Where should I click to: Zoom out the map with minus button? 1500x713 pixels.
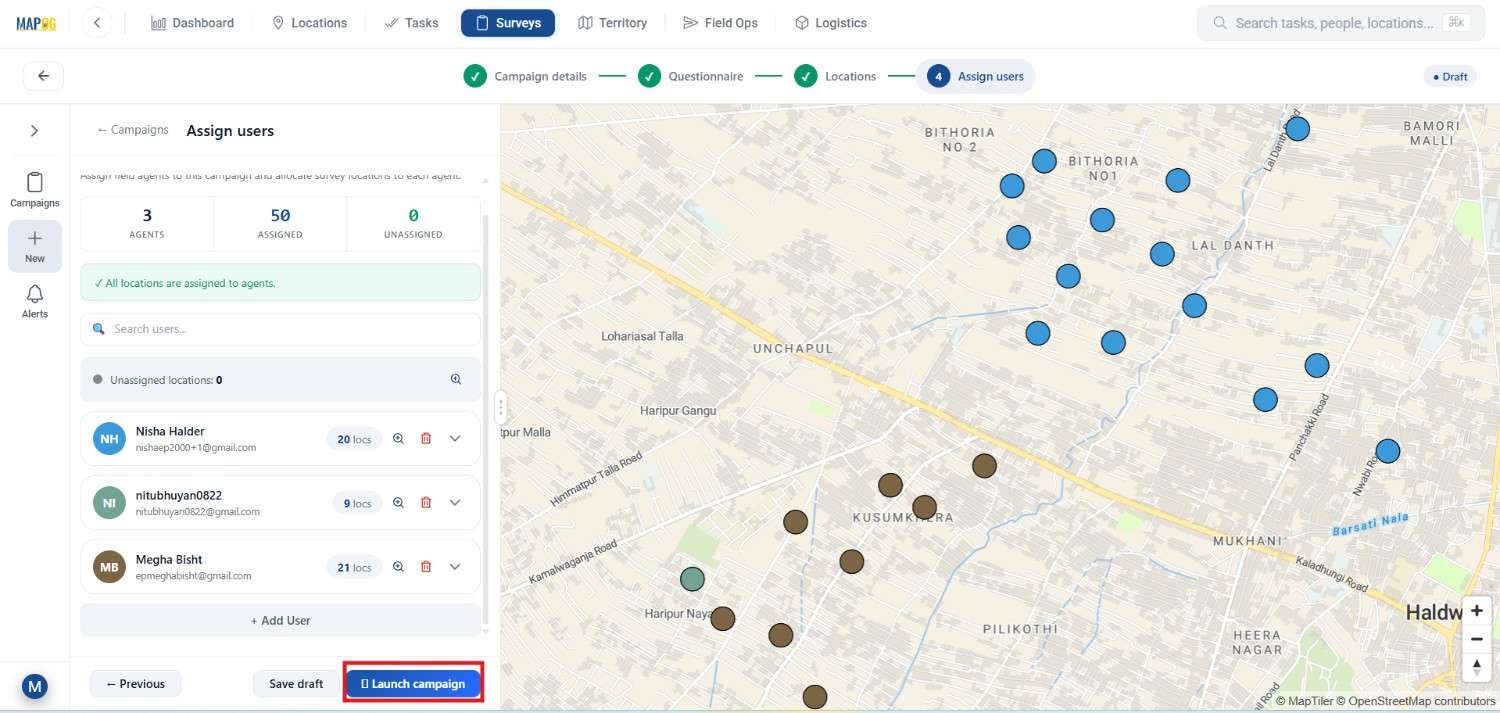1476,639
